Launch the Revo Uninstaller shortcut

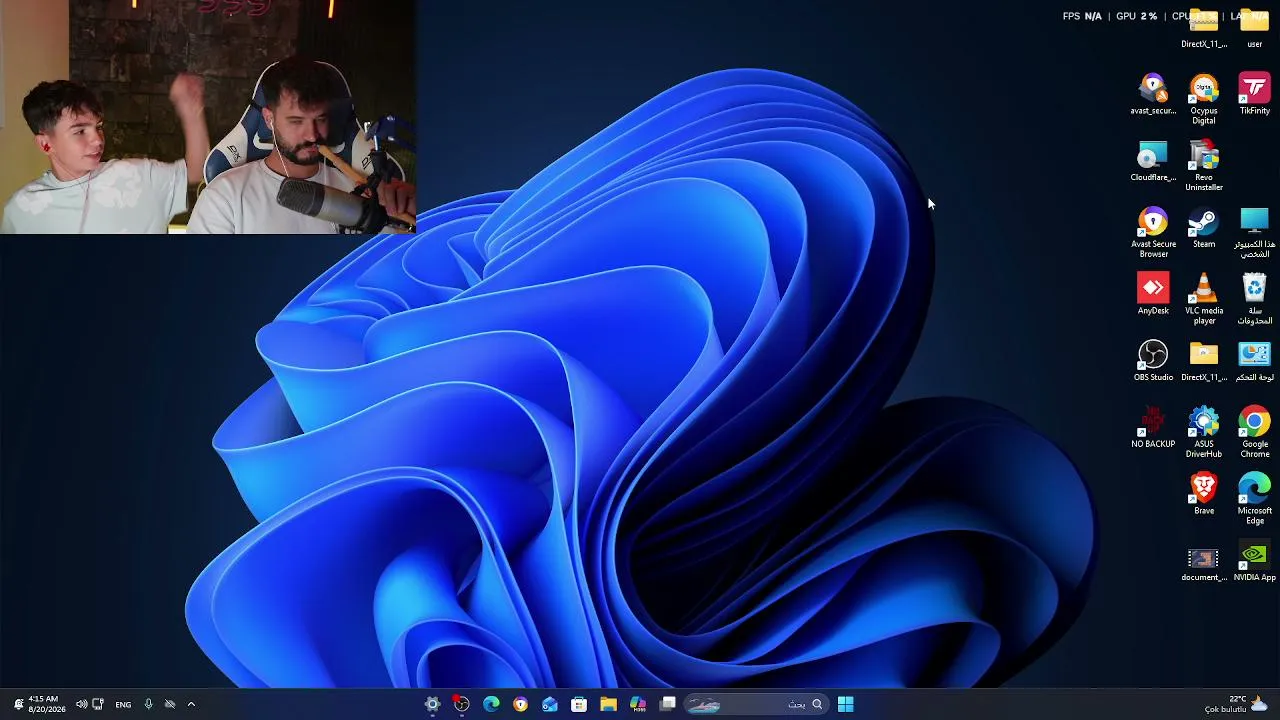pos(1204,166)
